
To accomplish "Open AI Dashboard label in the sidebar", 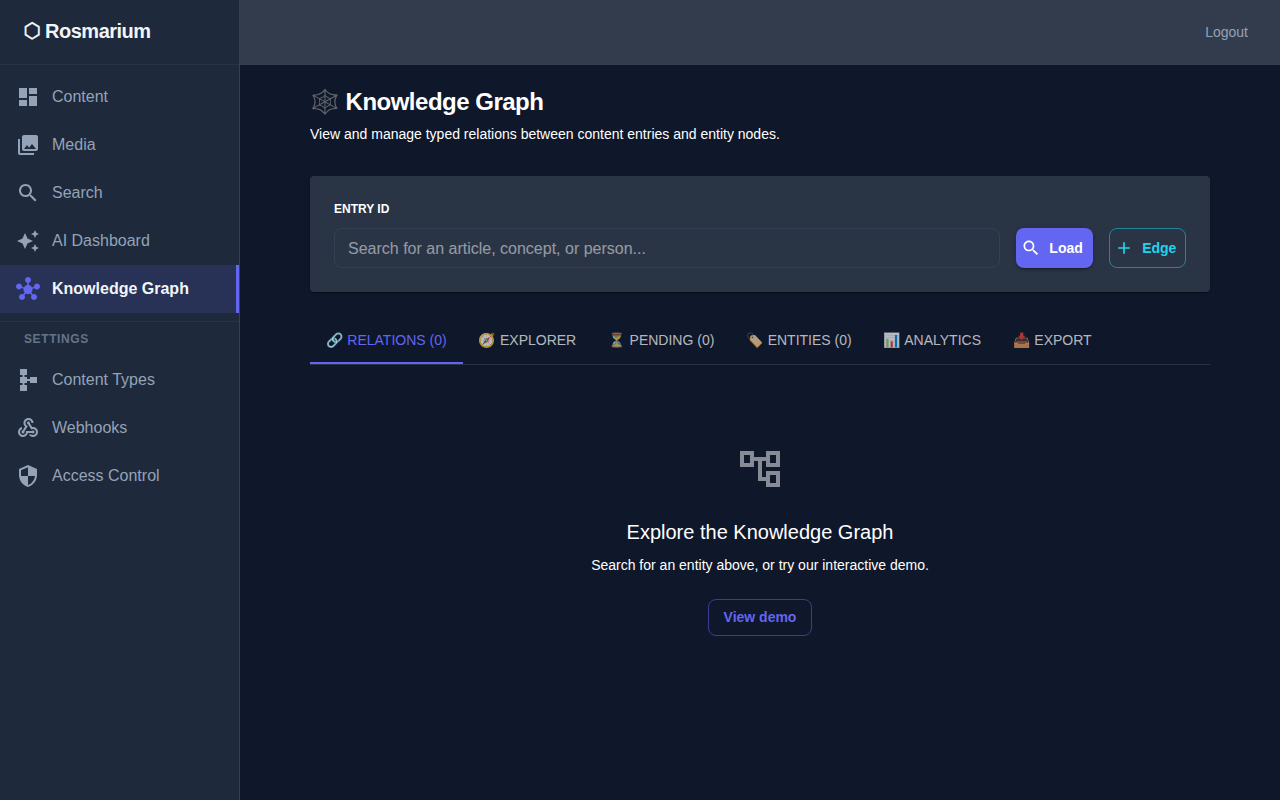I will click(x=101, y=241).
